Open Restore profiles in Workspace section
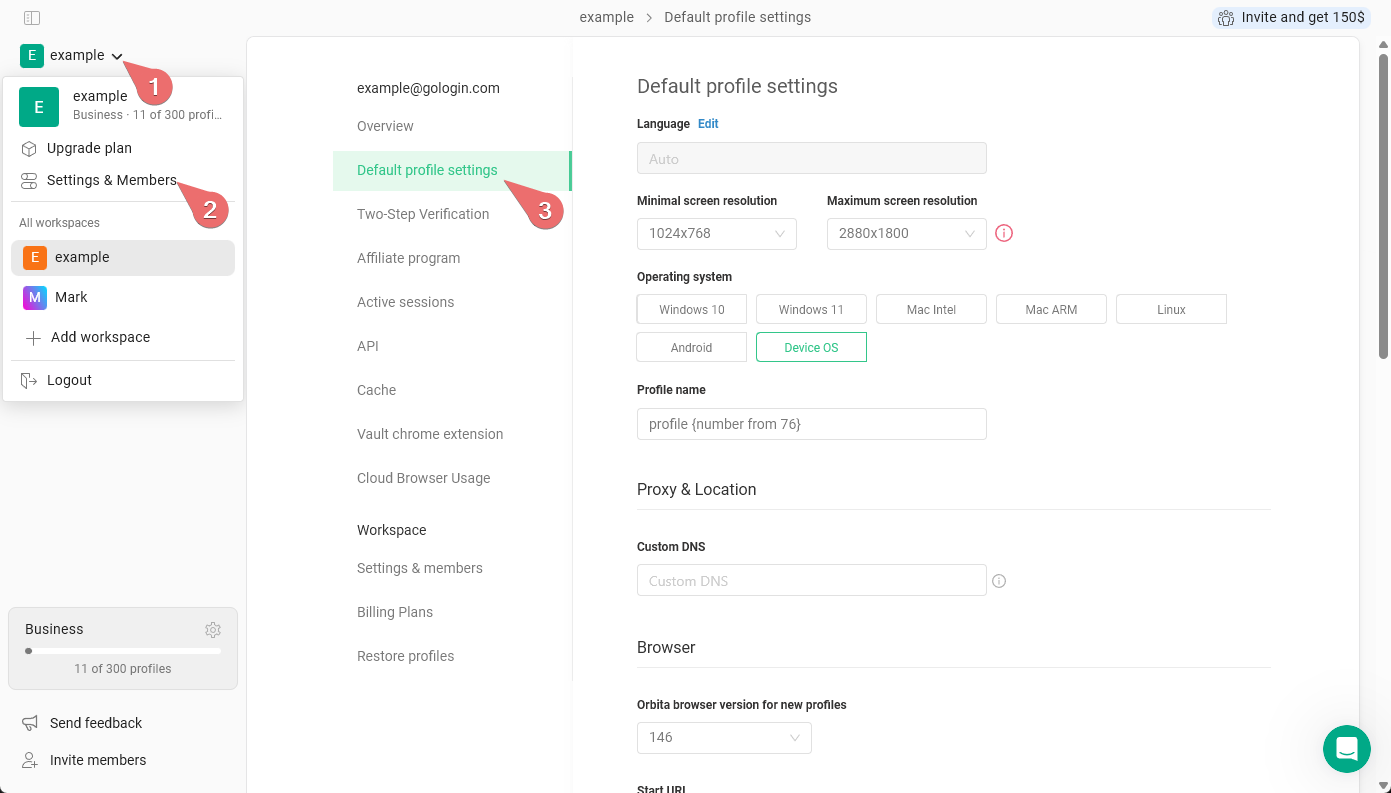 pos(405,657)
